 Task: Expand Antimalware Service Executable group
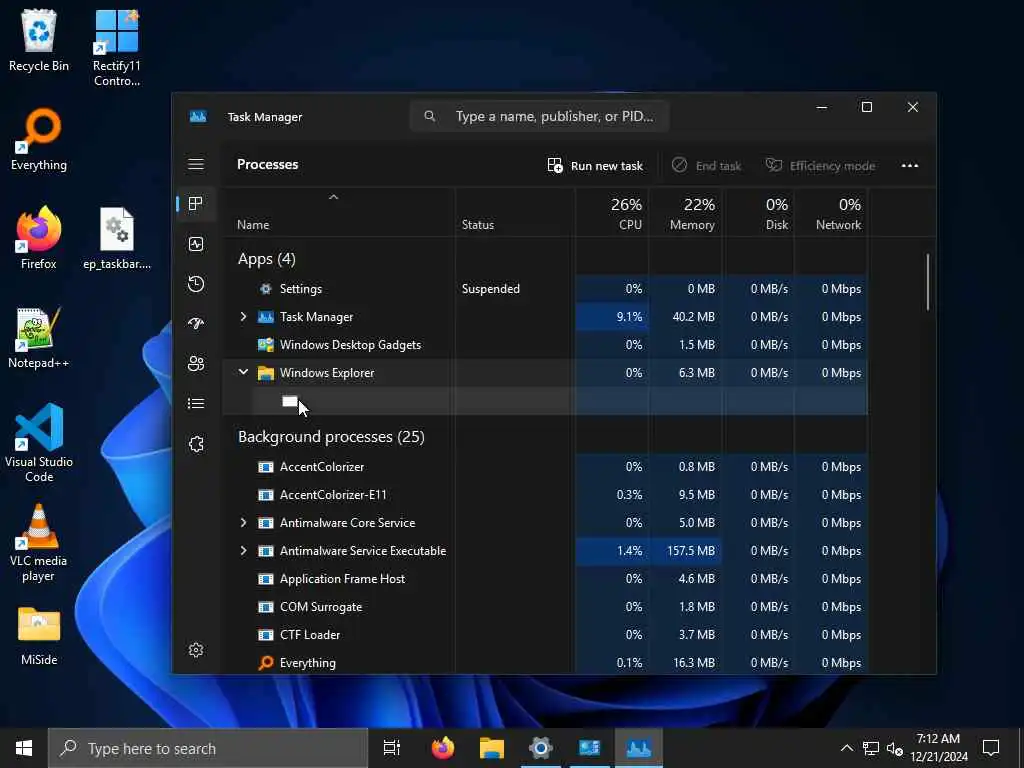pyautogui.click(x=243, y=551)
